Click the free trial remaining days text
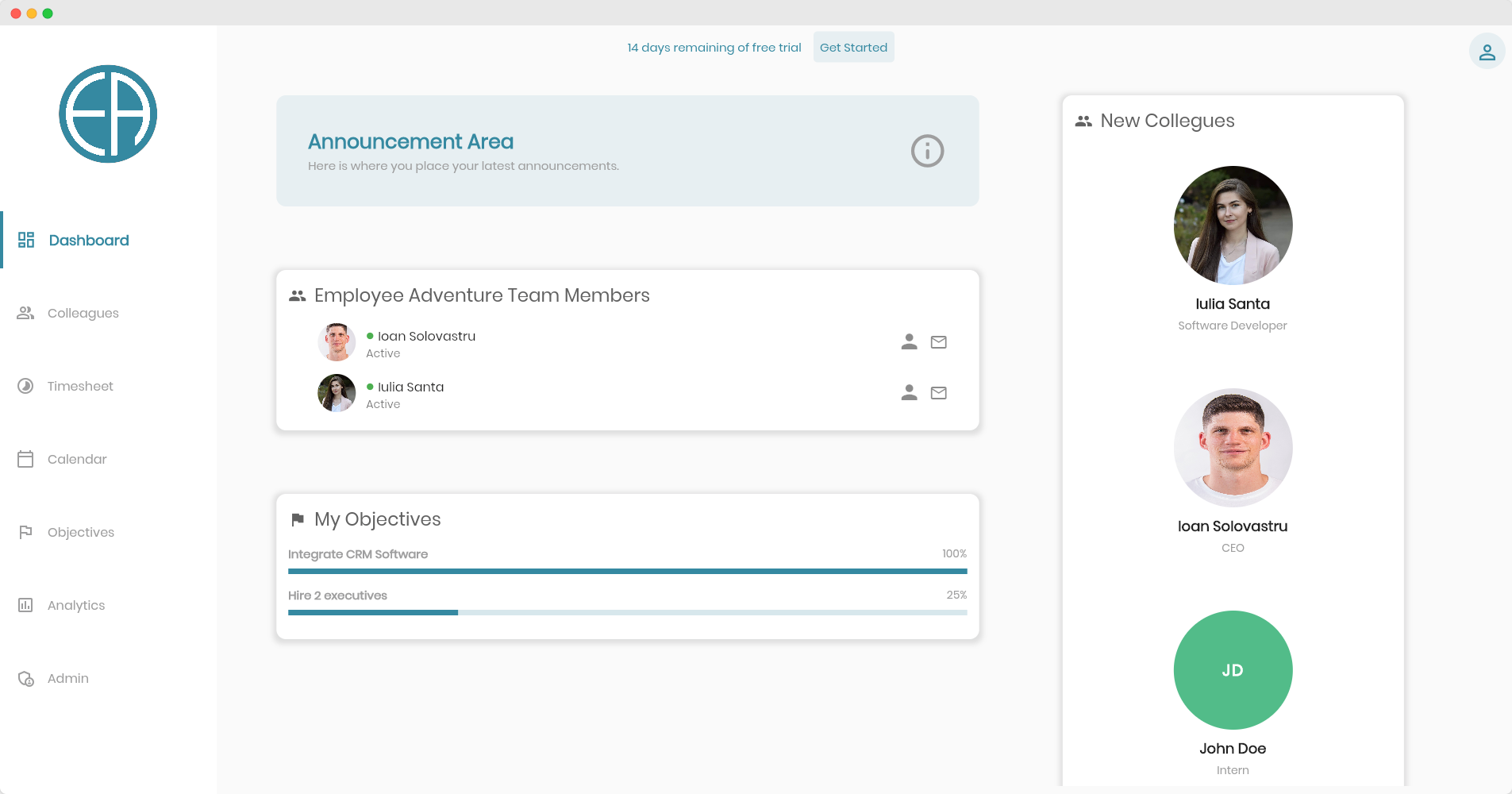Image resolution: width=1512 pixels, height=794 pixels. 714,48
